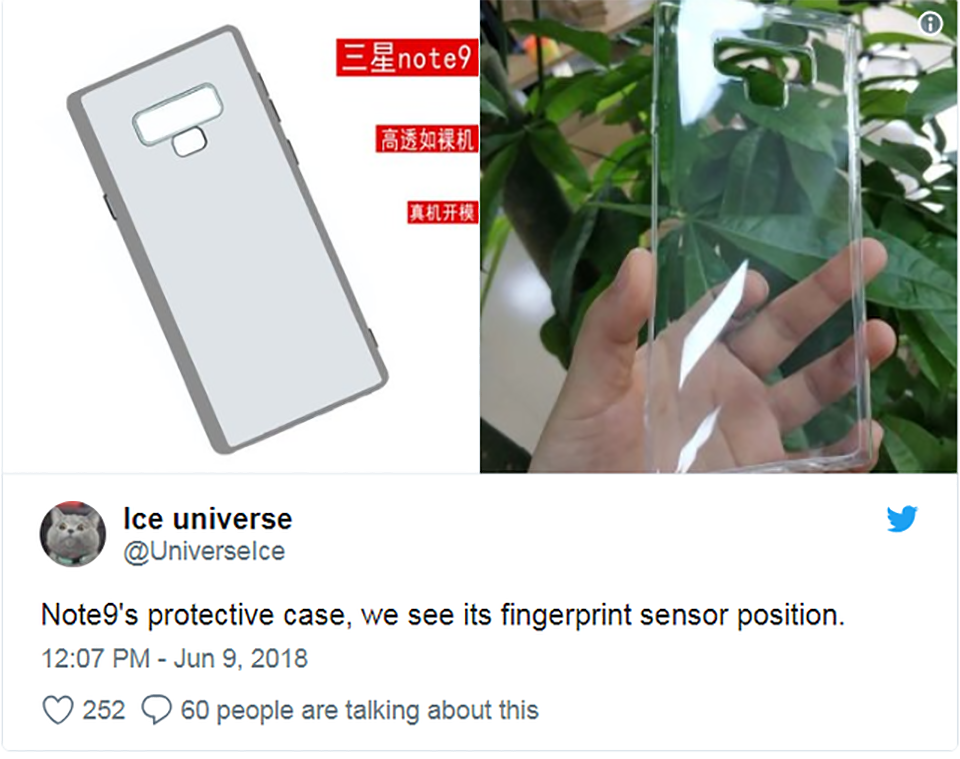Viewport: 960px width, 759px height.
Task: Open the Ice universe cat avatar
Action: point(73,534)
